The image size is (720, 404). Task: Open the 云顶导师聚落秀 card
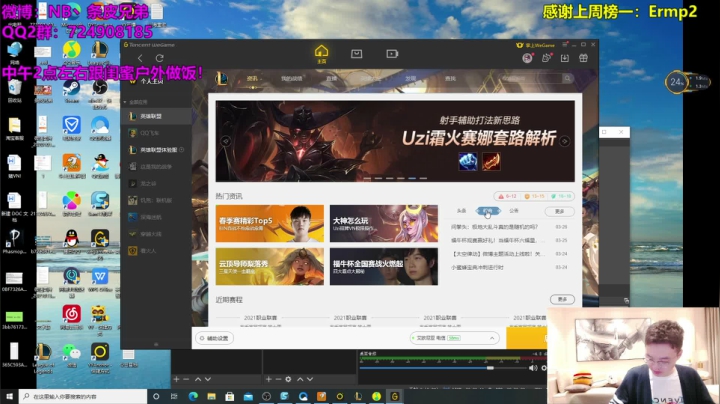(x=270, y=267)
